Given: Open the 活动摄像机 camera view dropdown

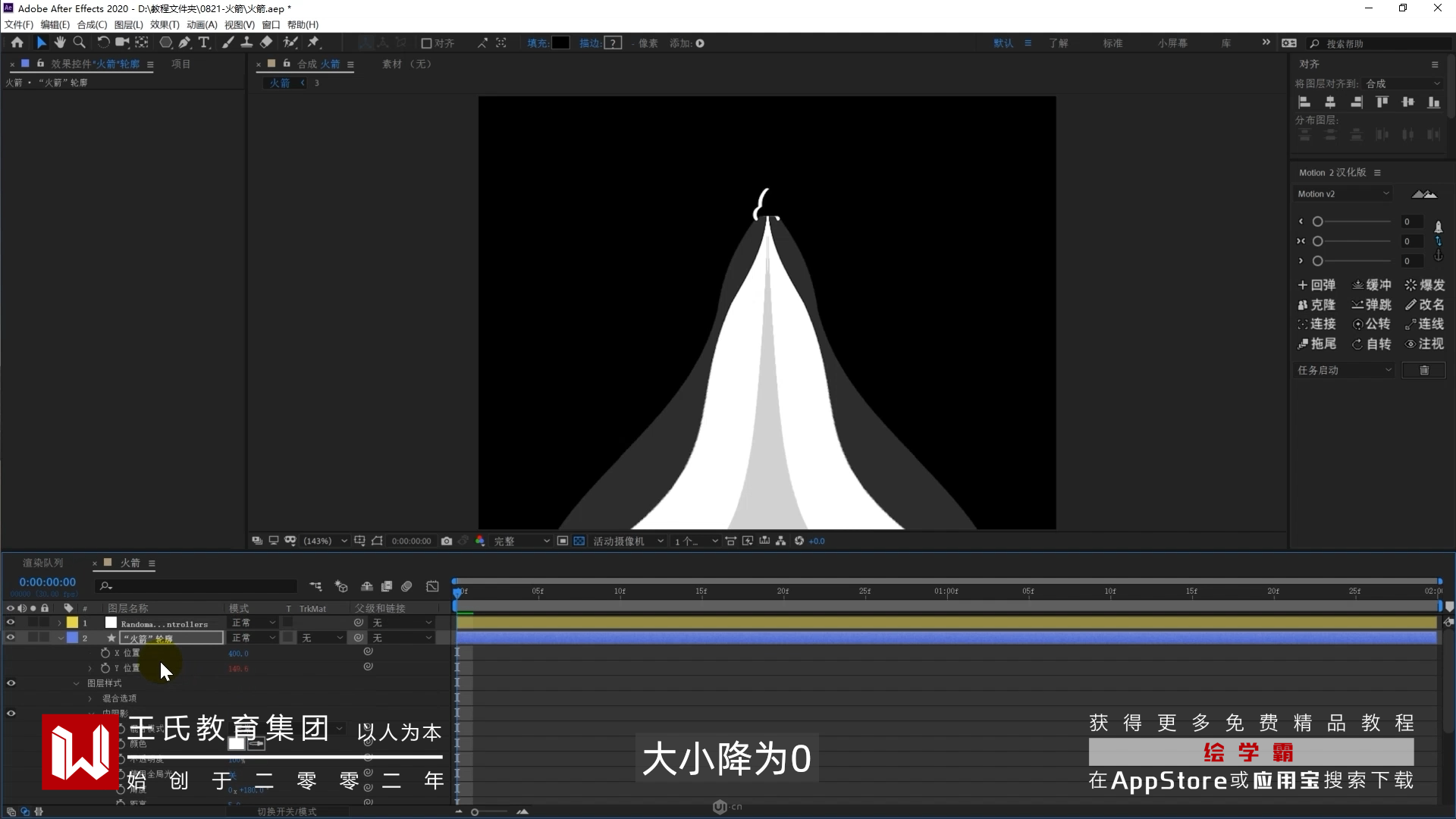Looking at the screenshot, I should coord(628,541).
